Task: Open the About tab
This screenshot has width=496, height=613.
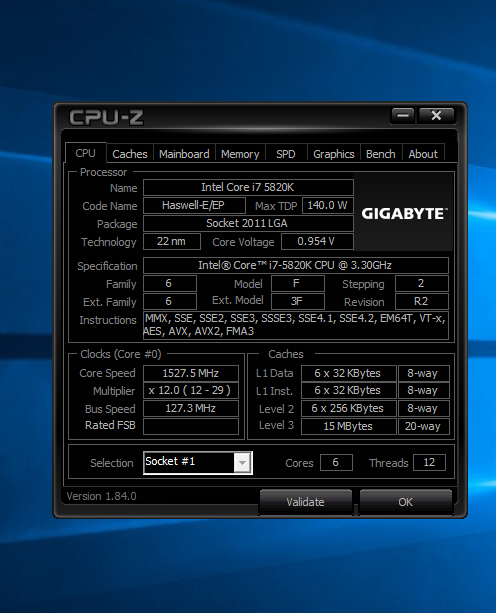Action: tap(423, 154)
